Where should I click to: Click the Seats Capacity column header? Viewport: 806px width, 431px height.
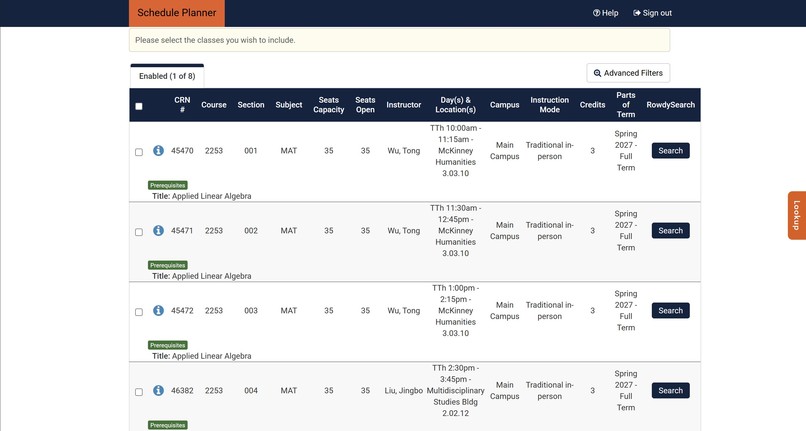pos(328,104)
